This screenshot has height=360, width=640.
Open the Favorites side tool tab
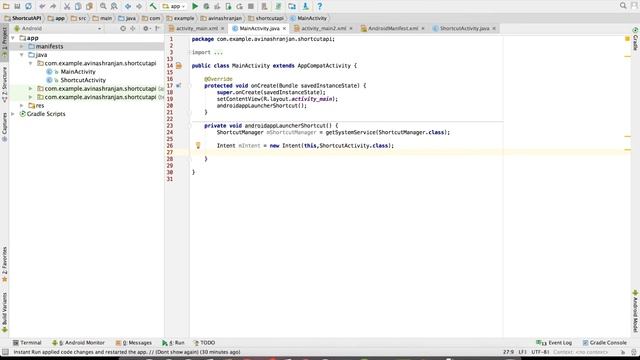4,264
